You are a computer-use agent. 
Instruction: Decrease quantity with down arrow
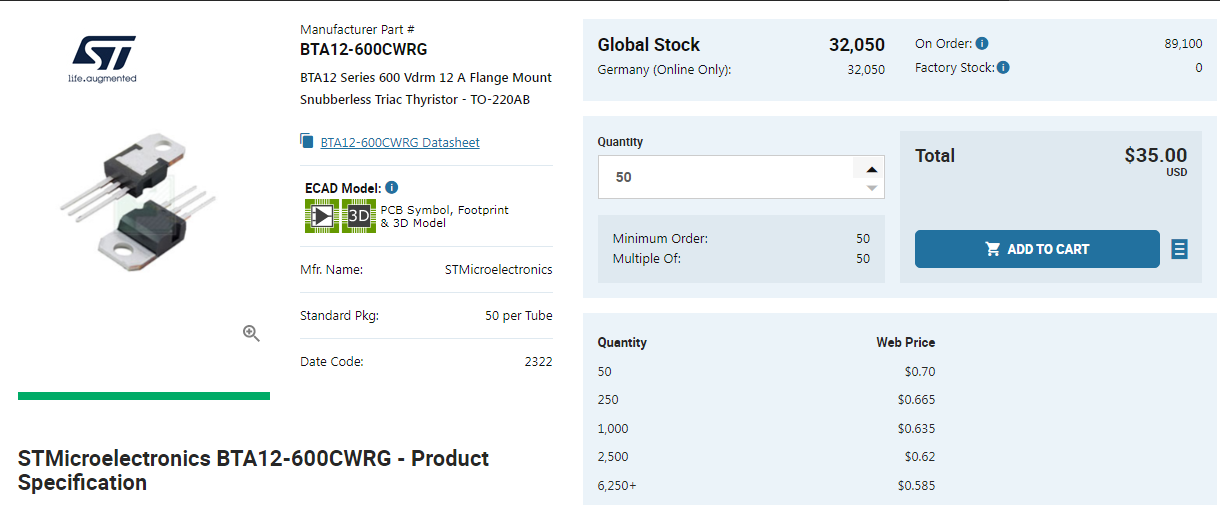click(x=872, y=187)
